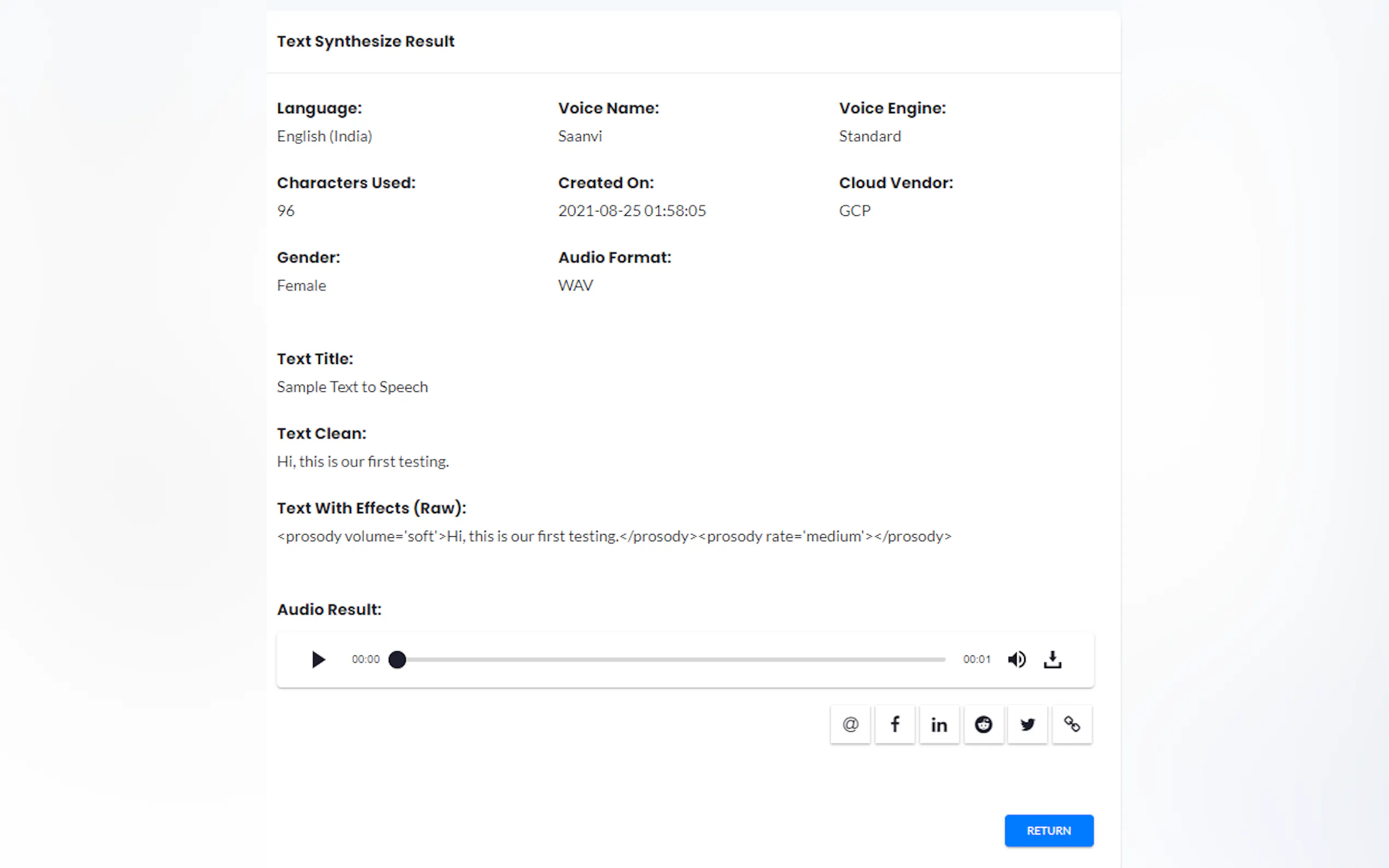1389x868 pixels.
Task: Download the audio file
Action: [1052, 659]
